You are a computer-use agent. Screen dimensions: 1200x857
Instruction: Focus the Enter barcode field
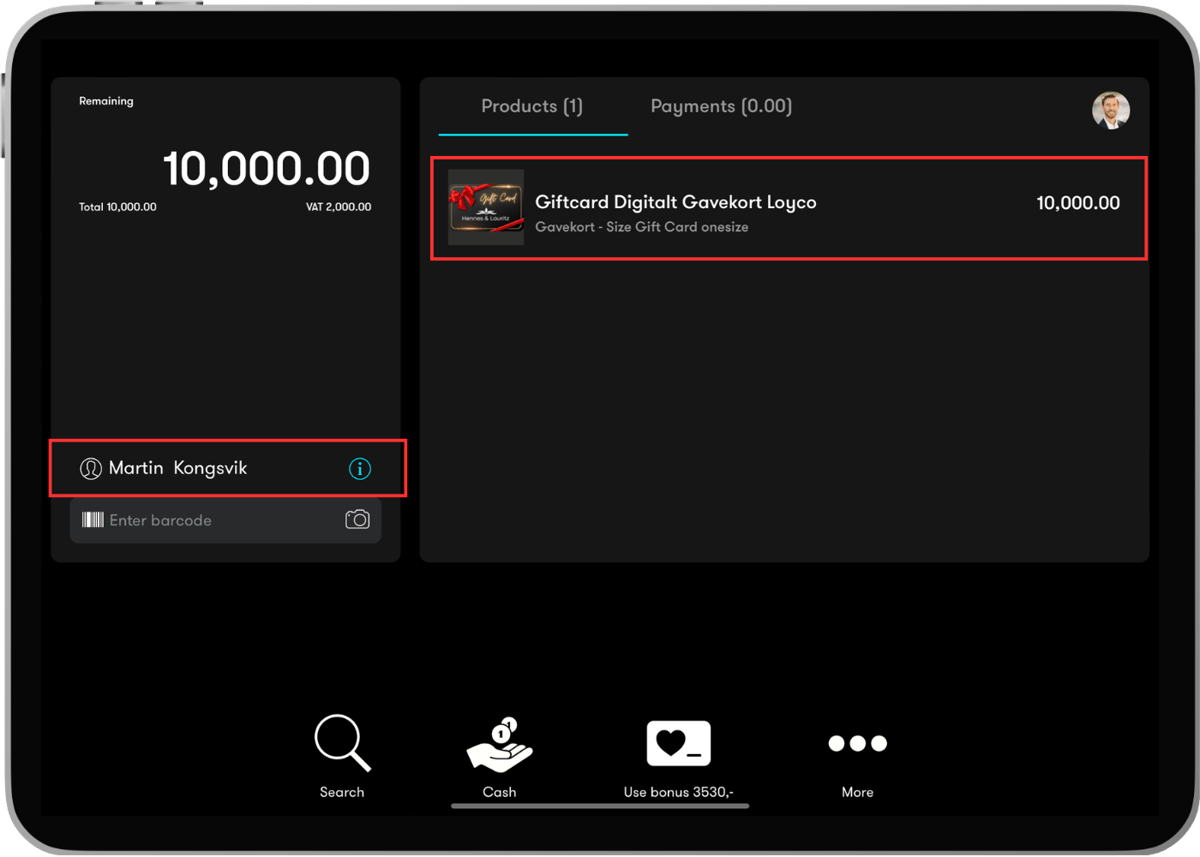pos(225,520)
